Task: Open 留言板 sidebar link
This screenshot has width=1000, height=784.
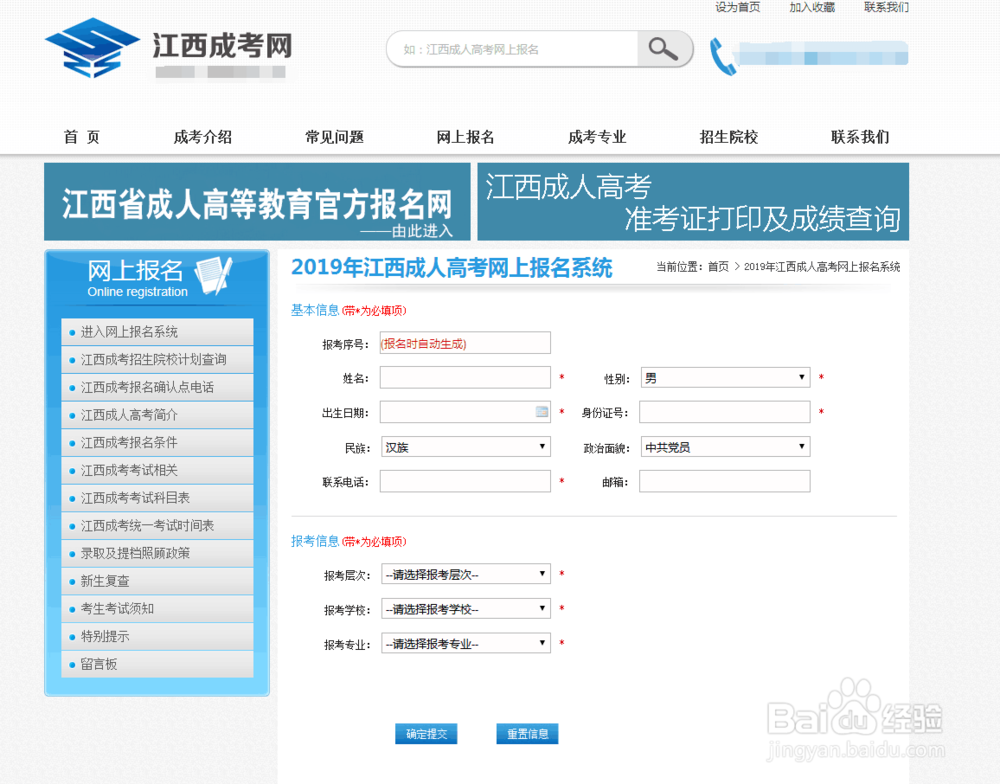Action: point(157,664)
